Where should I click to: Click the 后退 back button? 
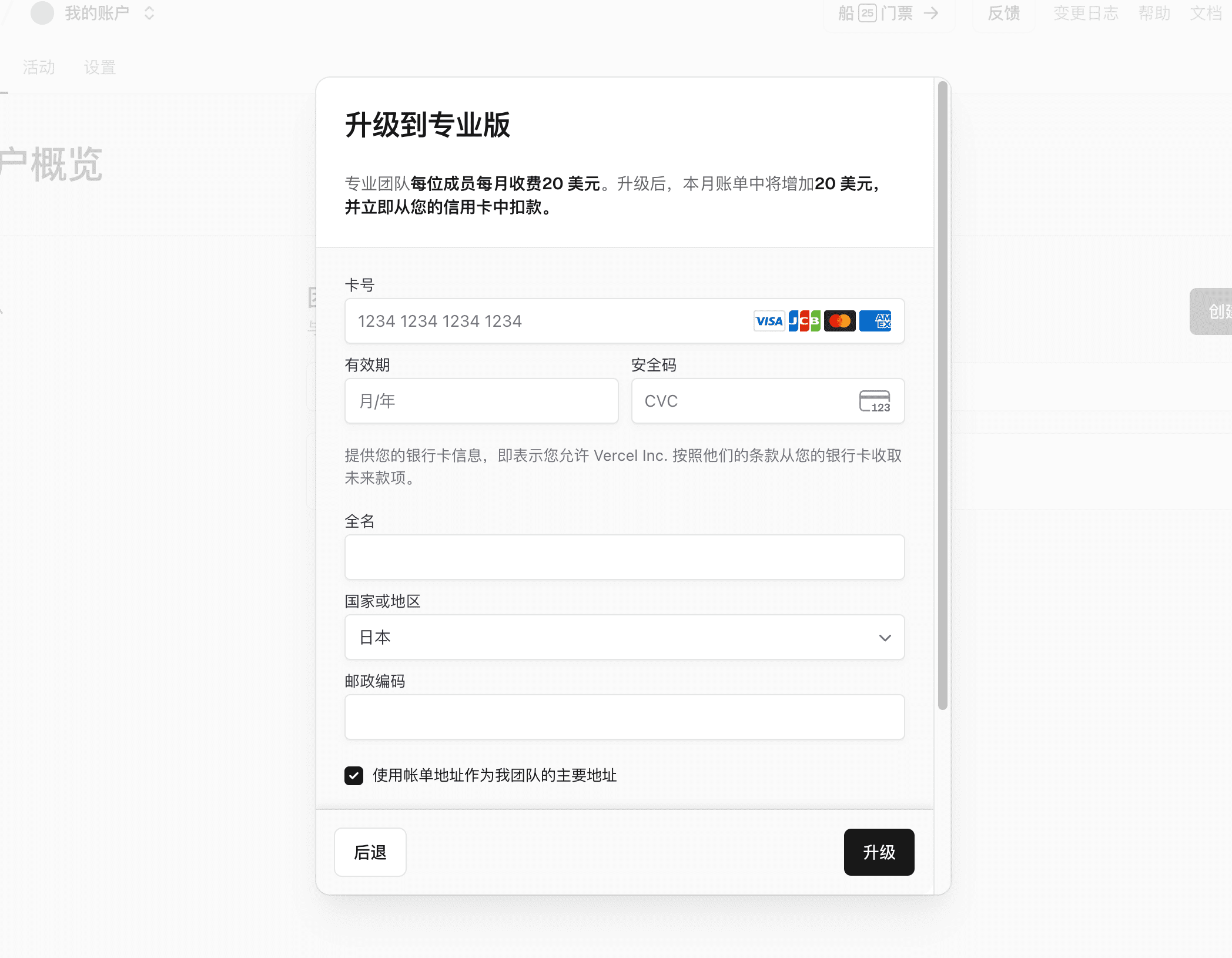point(370,852)
